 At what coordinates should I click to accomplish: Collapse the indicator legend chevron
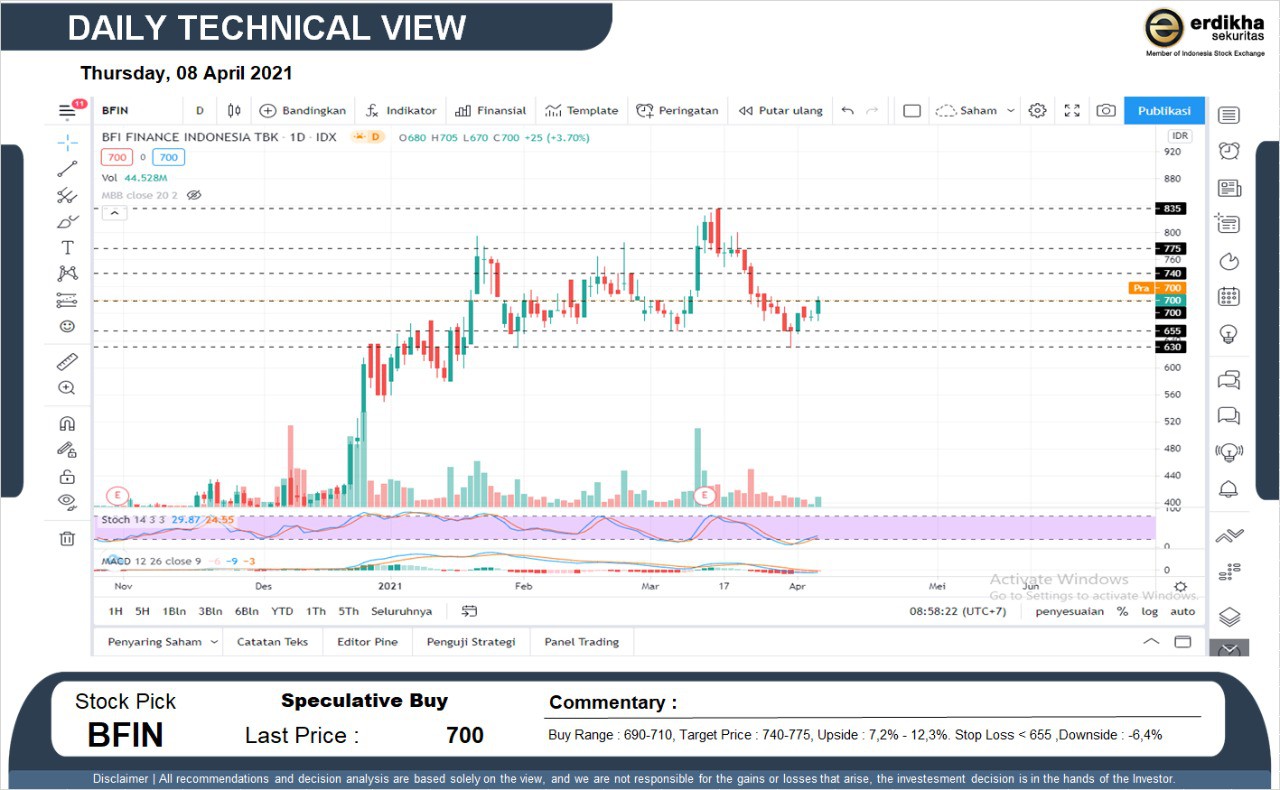tap(114, 213)
